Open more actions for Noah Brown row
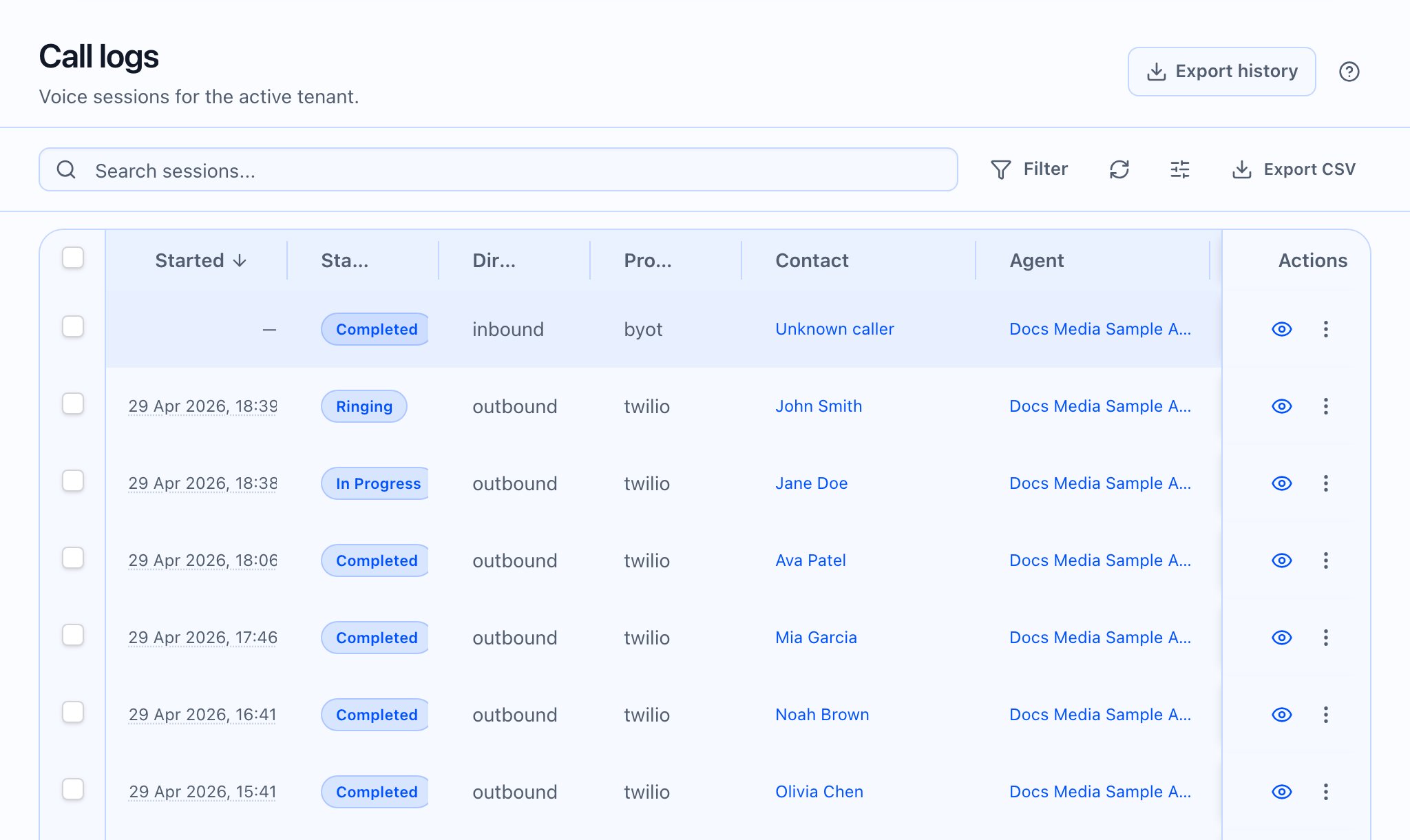Image resolution: width=1410 pixels, height=840 pixels. click(1325, 715)
